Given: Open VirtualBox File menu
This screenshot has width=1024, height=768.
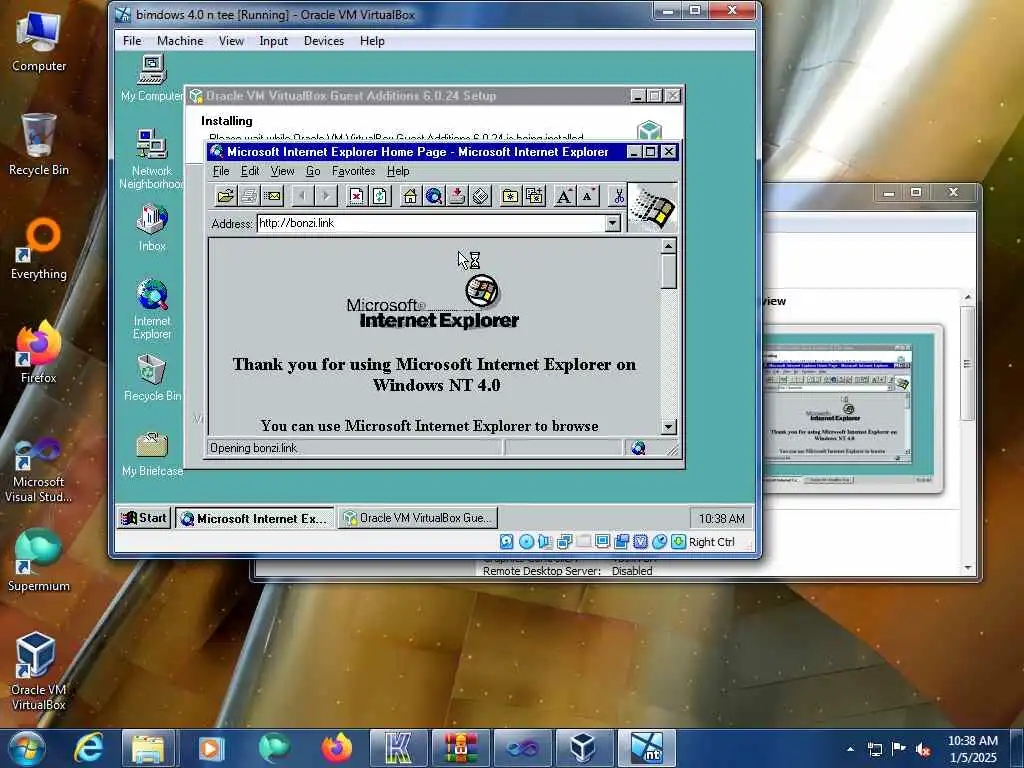Looking at the screenshot, I should pyautogui.click(x=132, y=40).
